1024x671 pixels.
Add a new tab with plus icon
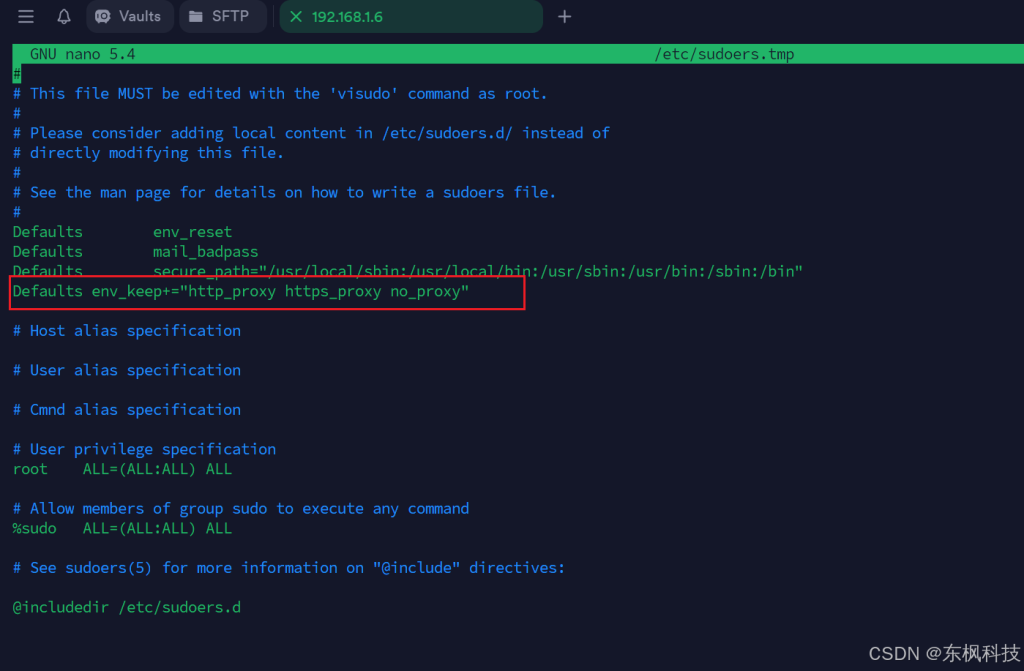click(565, 16)
